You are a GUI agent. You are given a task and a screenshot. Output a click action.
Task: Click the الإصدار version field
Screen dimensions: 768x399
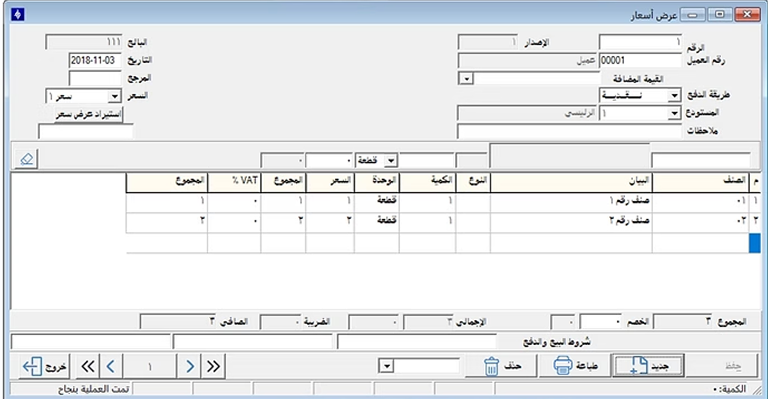point(487,42)
